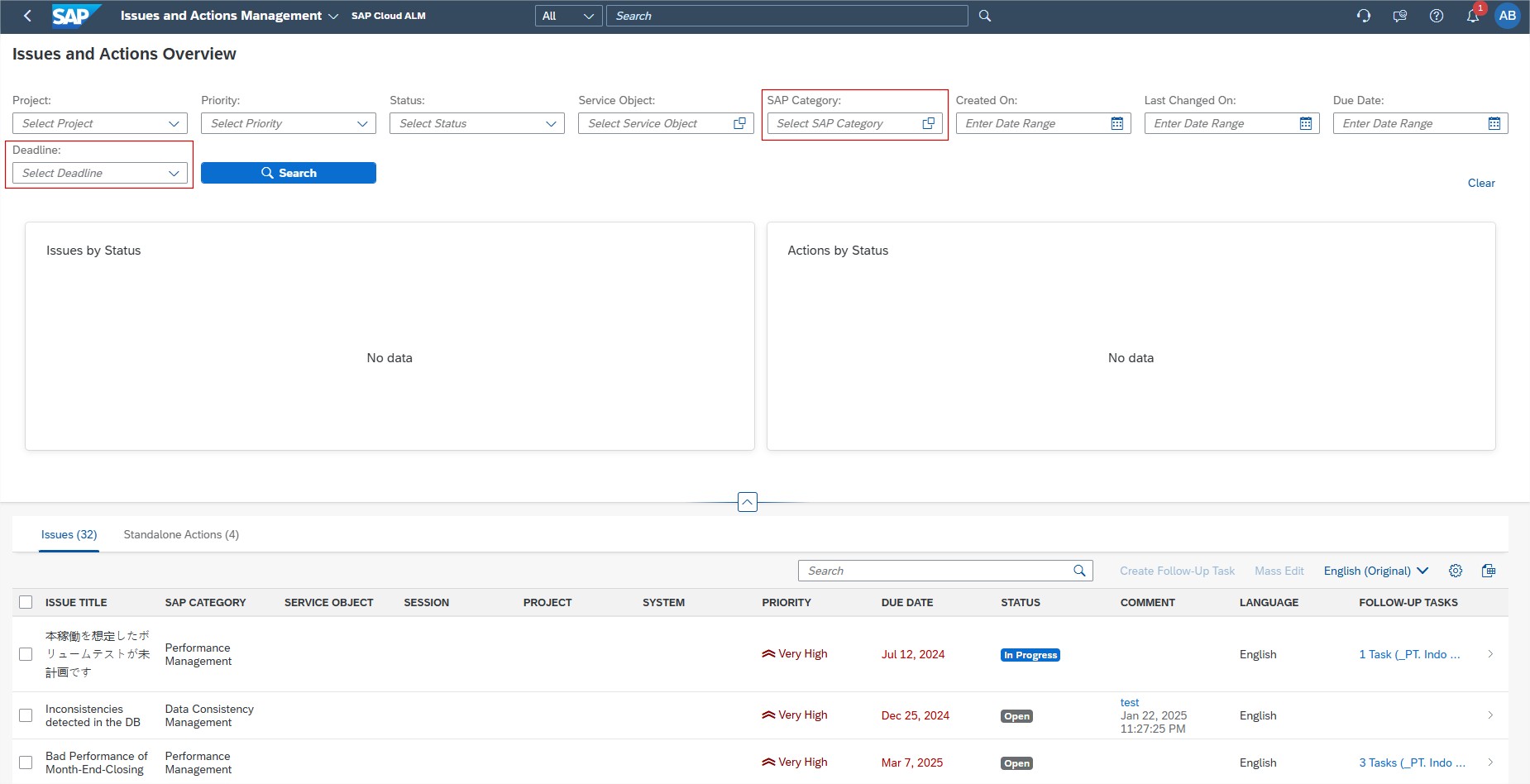Switch to Standalone Actions tab
Viewport: 1530px width, 784px height.
tap(181, 534)
